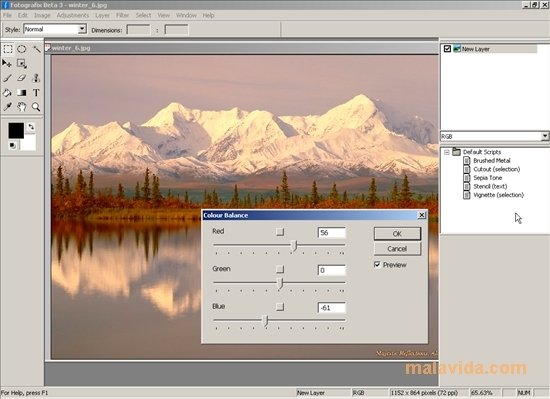Select the Gradient tool

point(22,93)
